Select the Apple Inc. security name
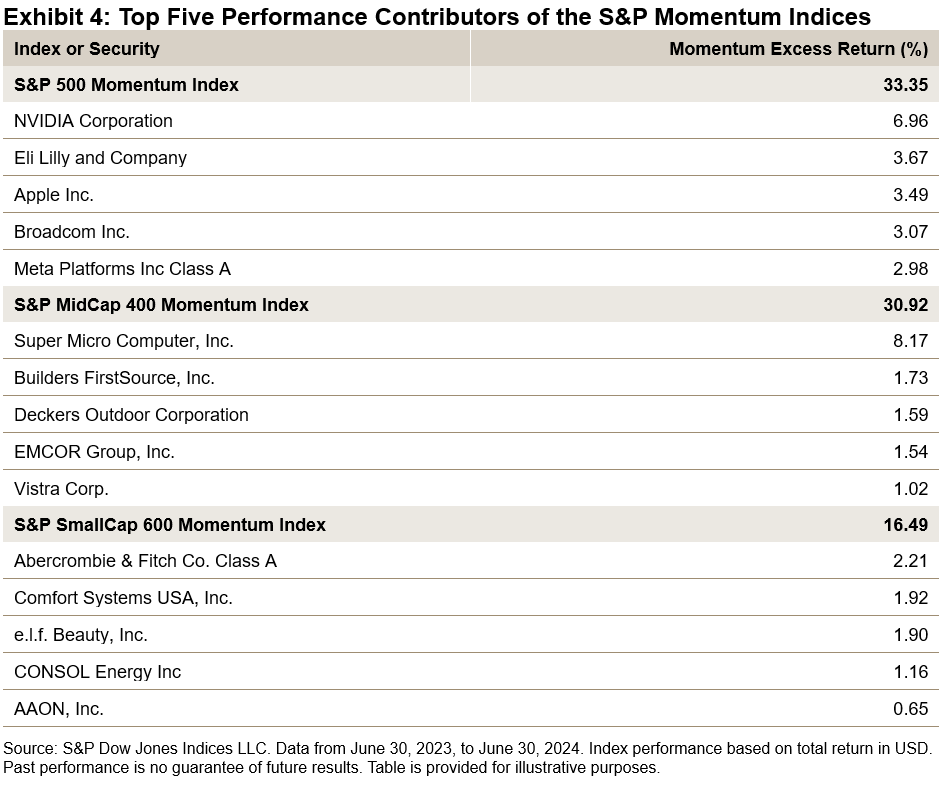946x786 pixels. [54, 195]
